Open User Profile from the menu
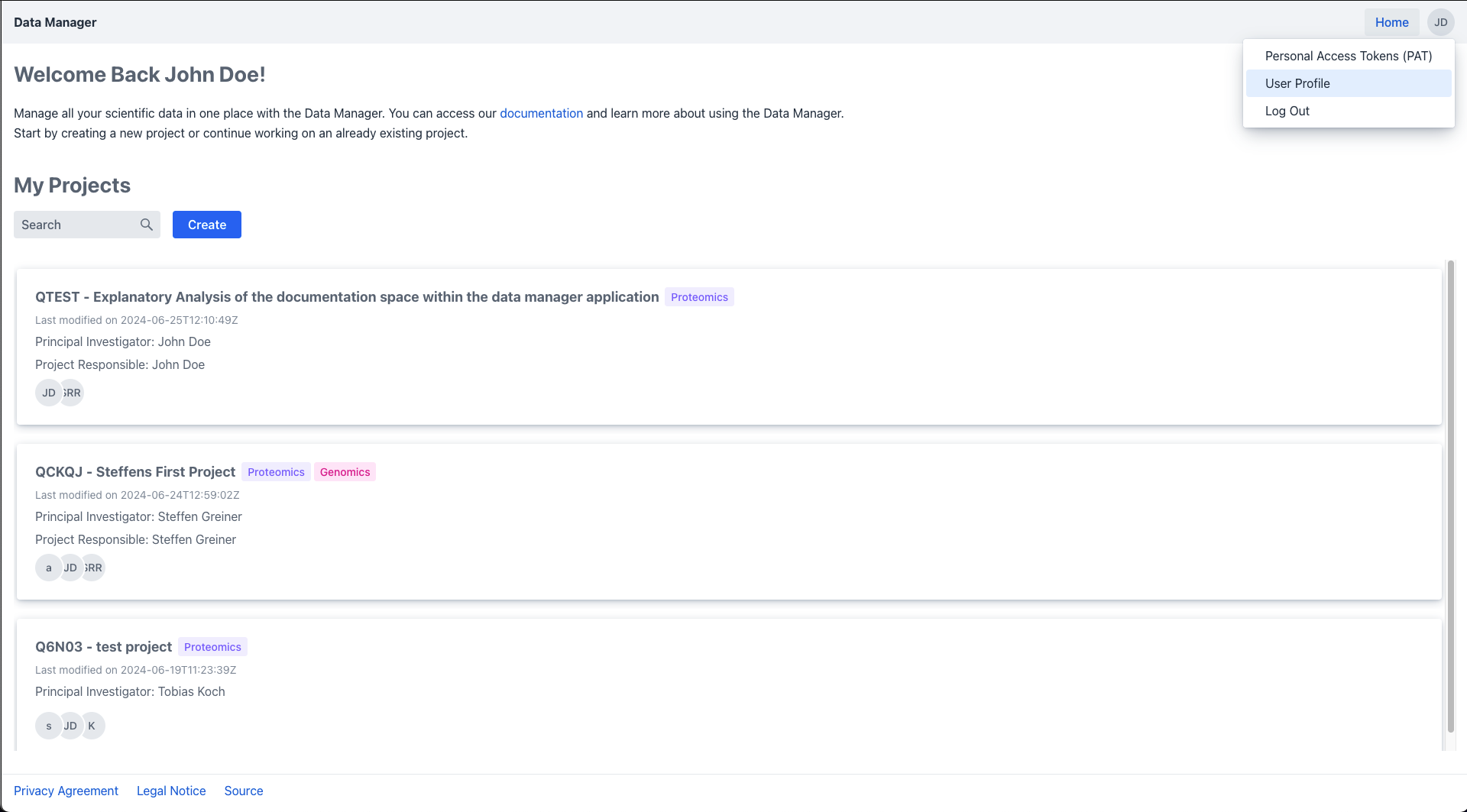The height and width of the screenshot is (812, 1467). click(1348, 83)
